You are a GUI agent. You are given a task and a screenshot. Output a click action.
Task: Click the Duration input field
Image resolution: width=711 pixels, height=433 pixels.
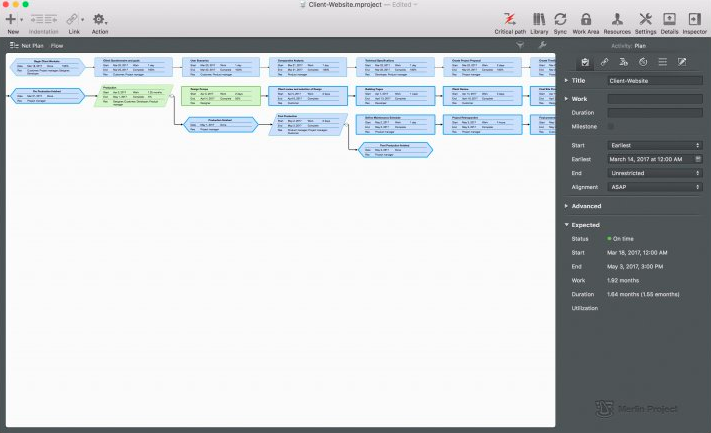(x=655, y=112)
